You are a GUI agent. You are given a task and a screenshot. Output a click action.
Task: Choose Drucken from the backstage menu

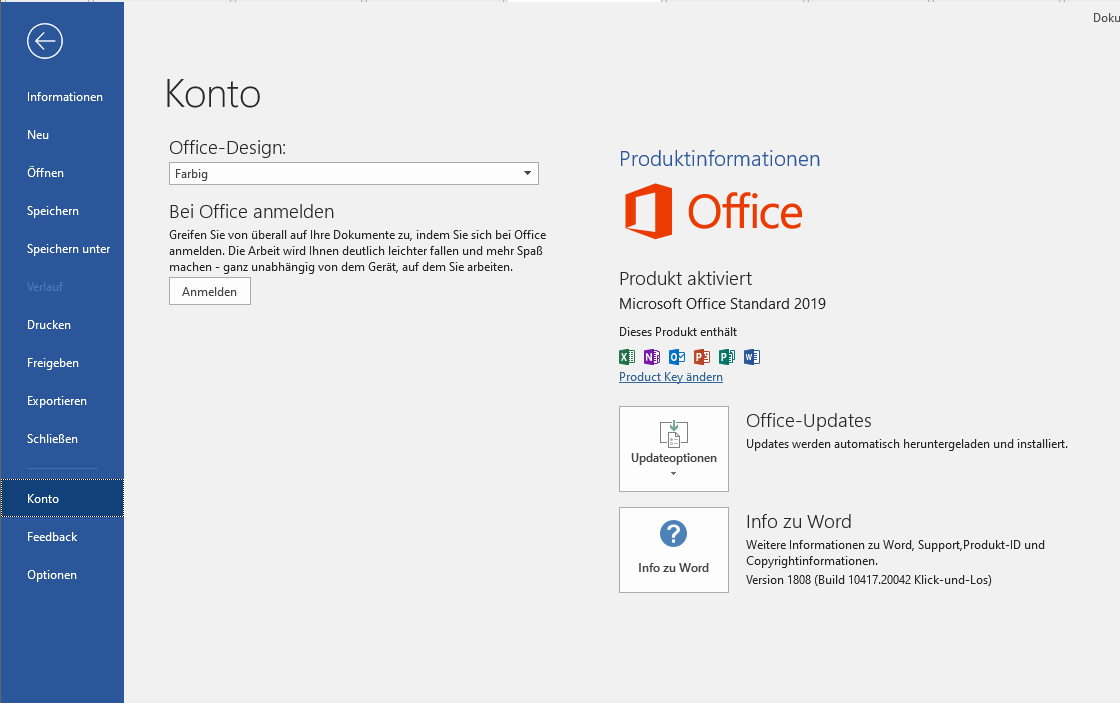pos(49,325)
